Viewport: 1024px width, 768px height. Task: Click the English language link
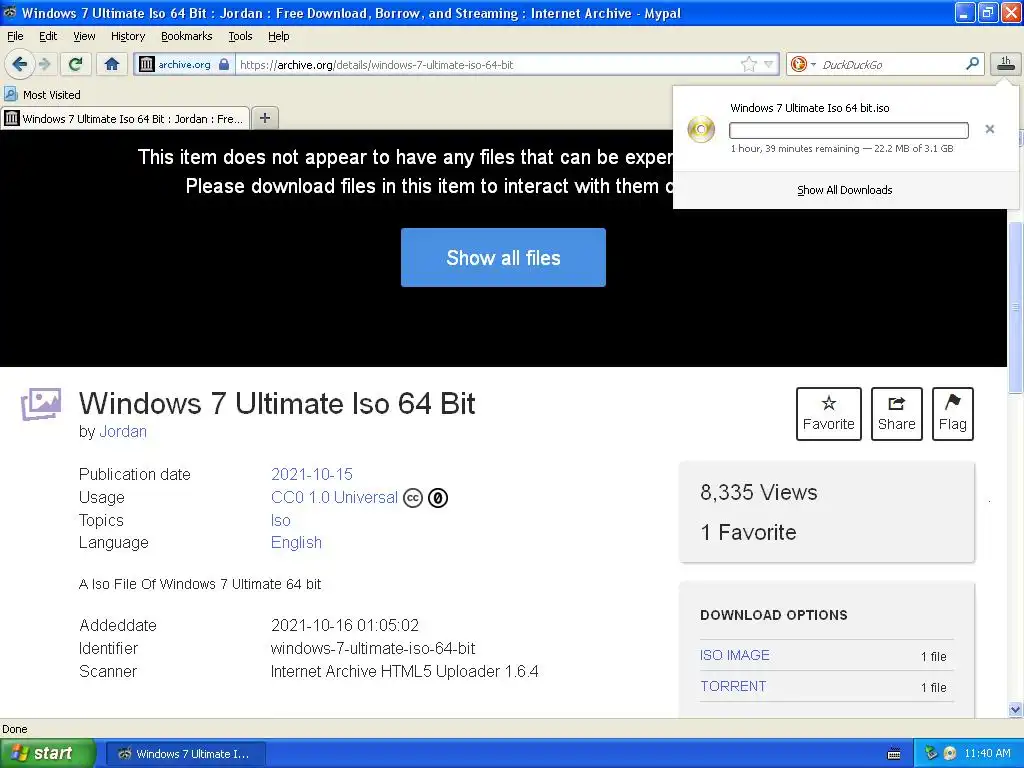coord(296,543)
